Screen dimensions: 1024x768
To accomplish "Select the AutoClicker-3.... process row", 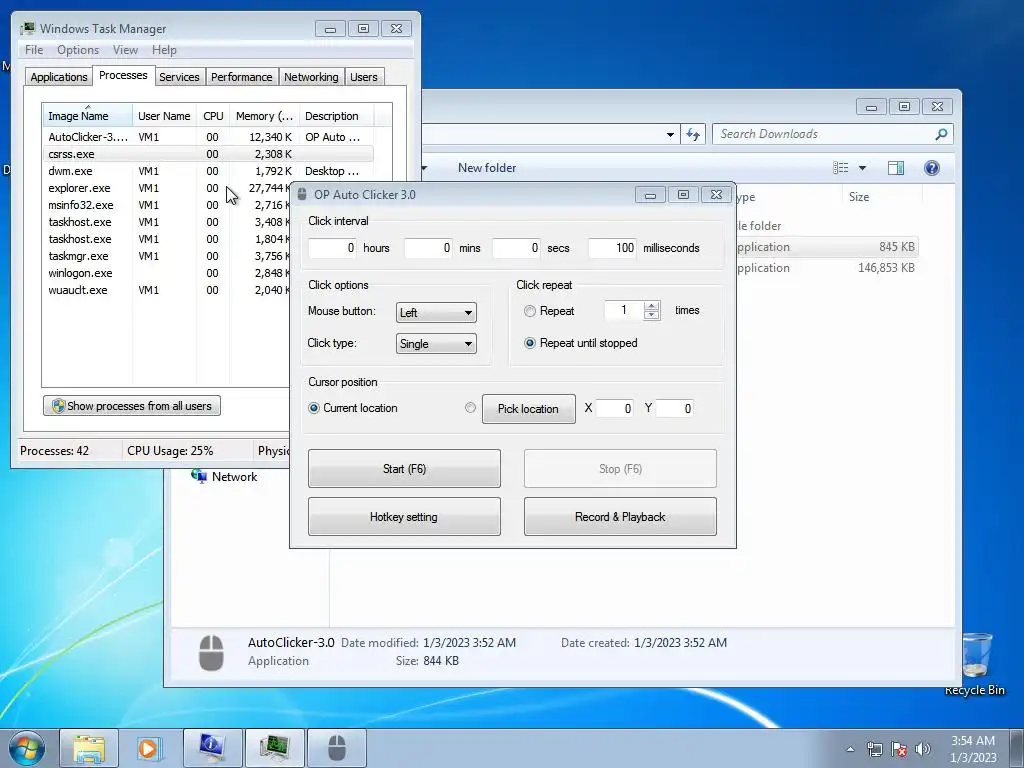I will (209, 137).
